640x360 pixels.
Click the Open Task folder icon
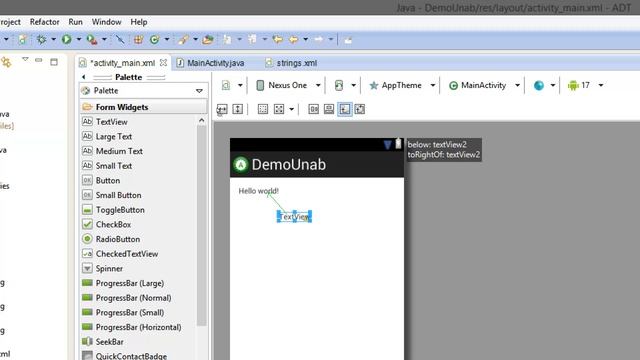pyautogui.click(x=208, y=39)
